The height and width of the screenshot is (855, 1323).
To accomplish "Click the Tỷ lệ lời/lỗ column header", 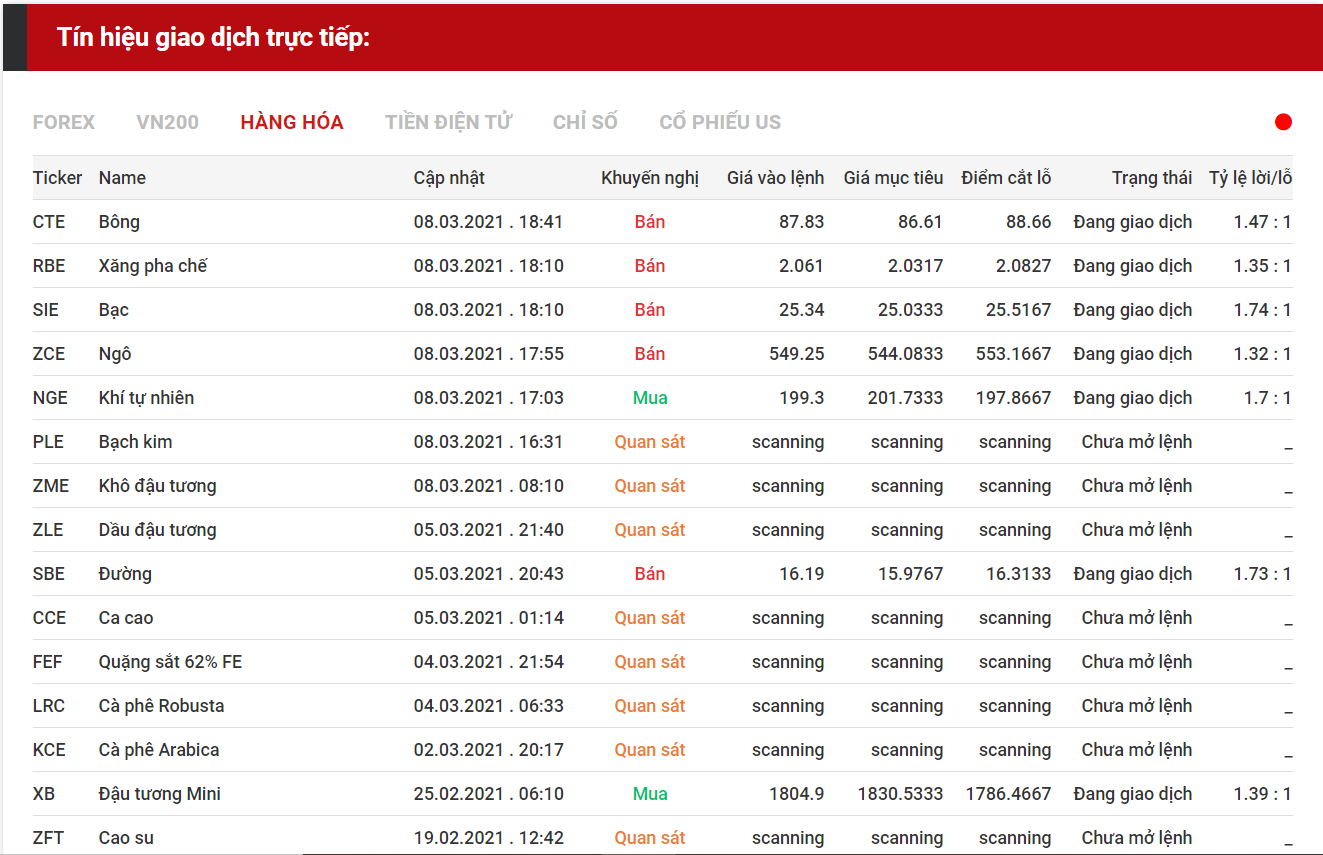I will (1250, 178).
